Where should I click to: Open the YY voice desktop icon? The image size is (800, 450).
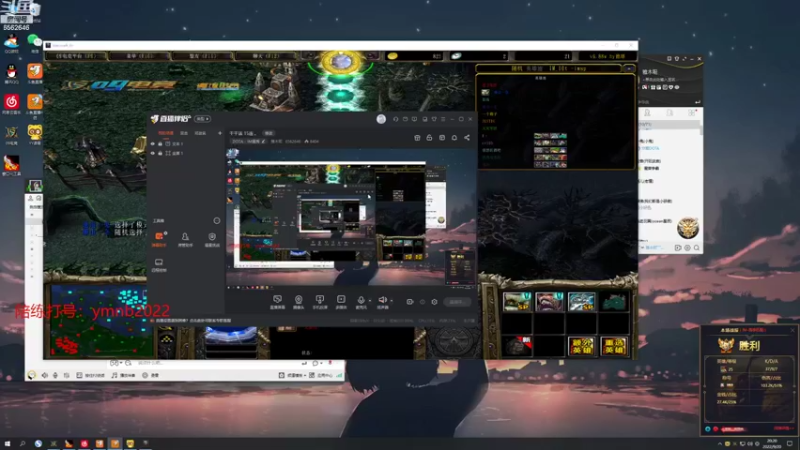click(34, 134)
